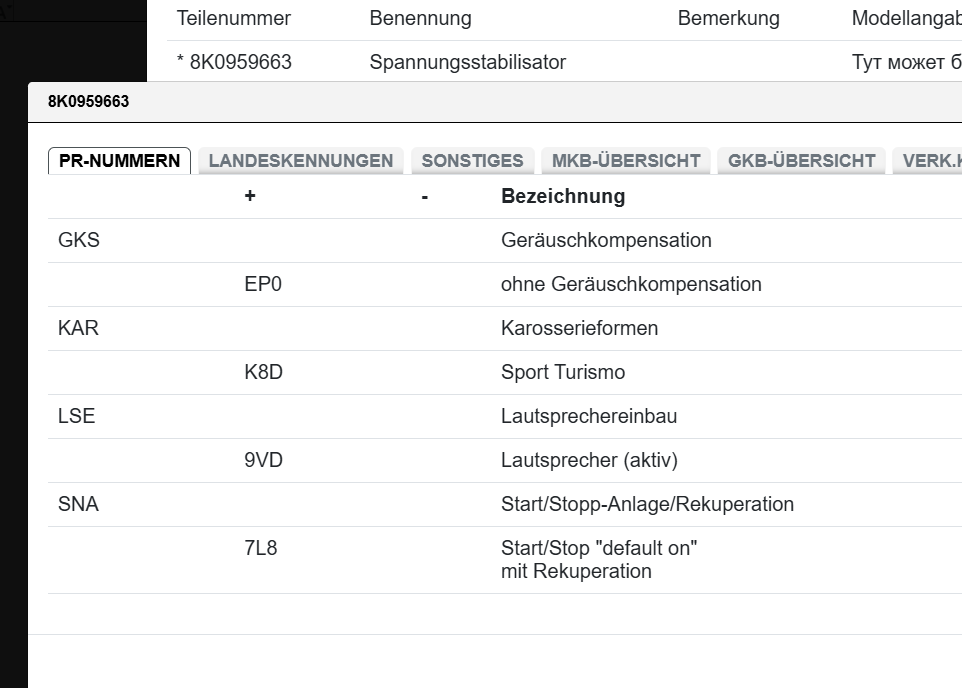
Task: Click the Bezeichnung column header
Action: pos(562,196)
